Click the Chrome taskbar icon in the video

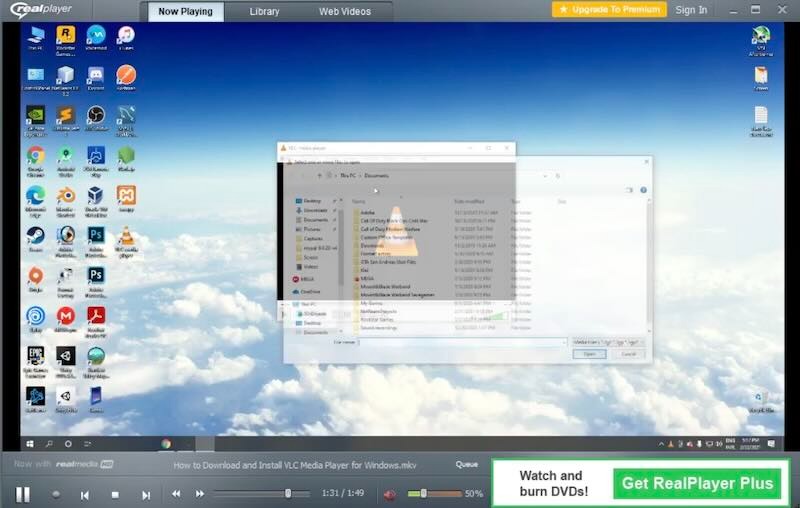(x=166, y=444)
